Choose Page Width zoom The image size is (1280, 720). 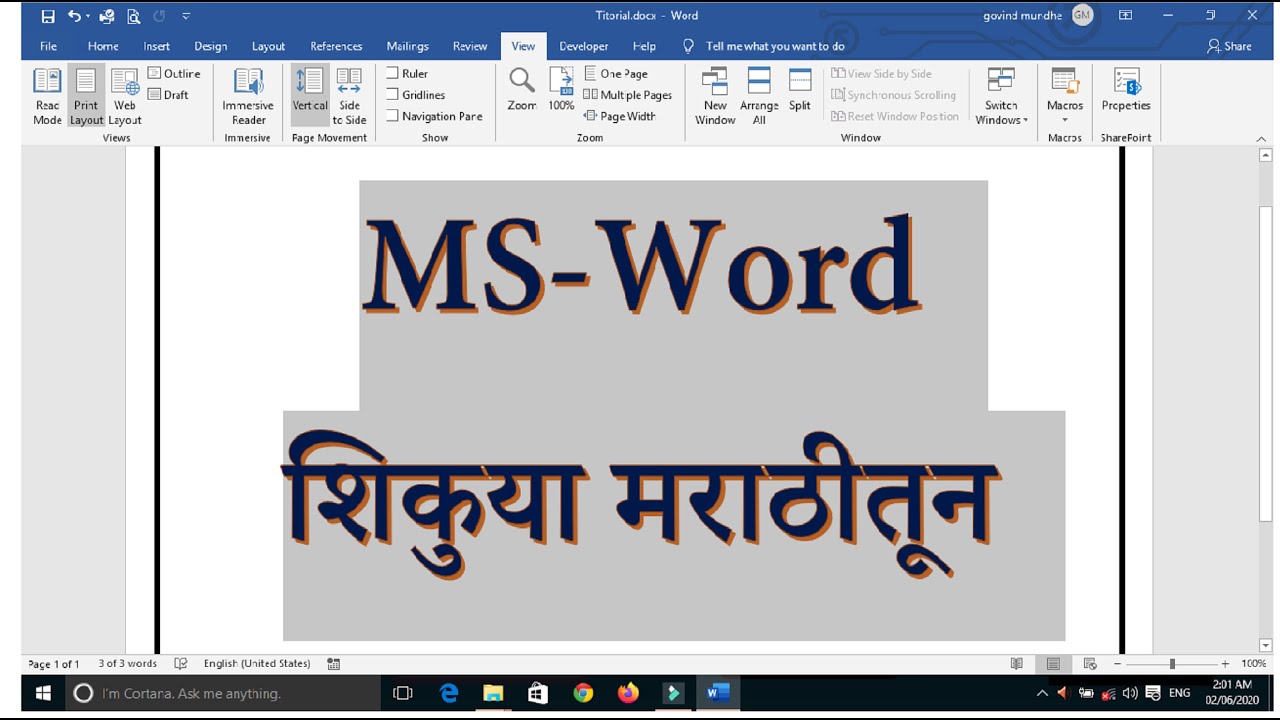pyautogui.click(x=620, y=116)
